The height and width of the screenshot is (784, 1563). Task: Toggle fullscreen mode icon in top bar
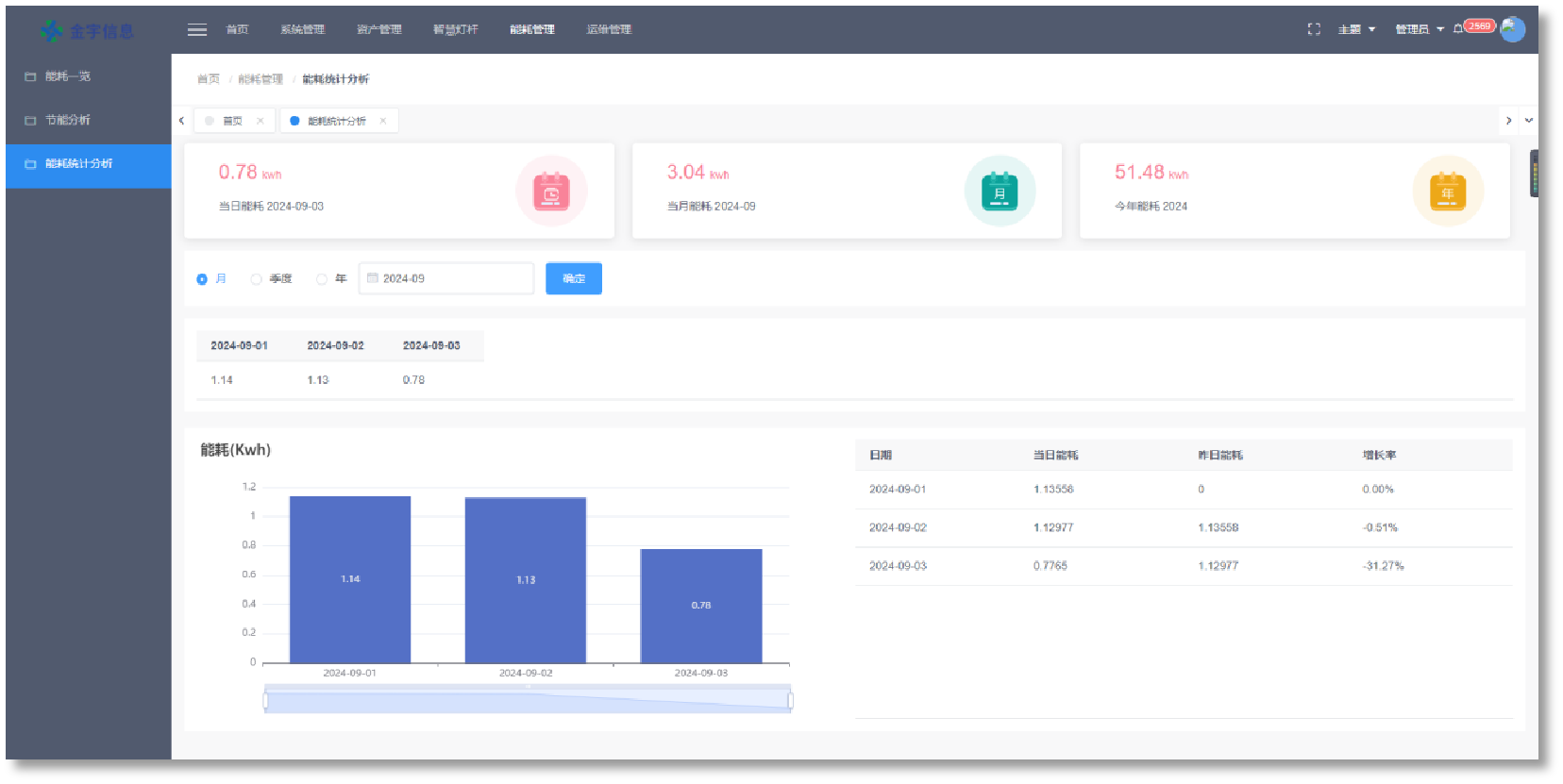tap(1314, 29)
